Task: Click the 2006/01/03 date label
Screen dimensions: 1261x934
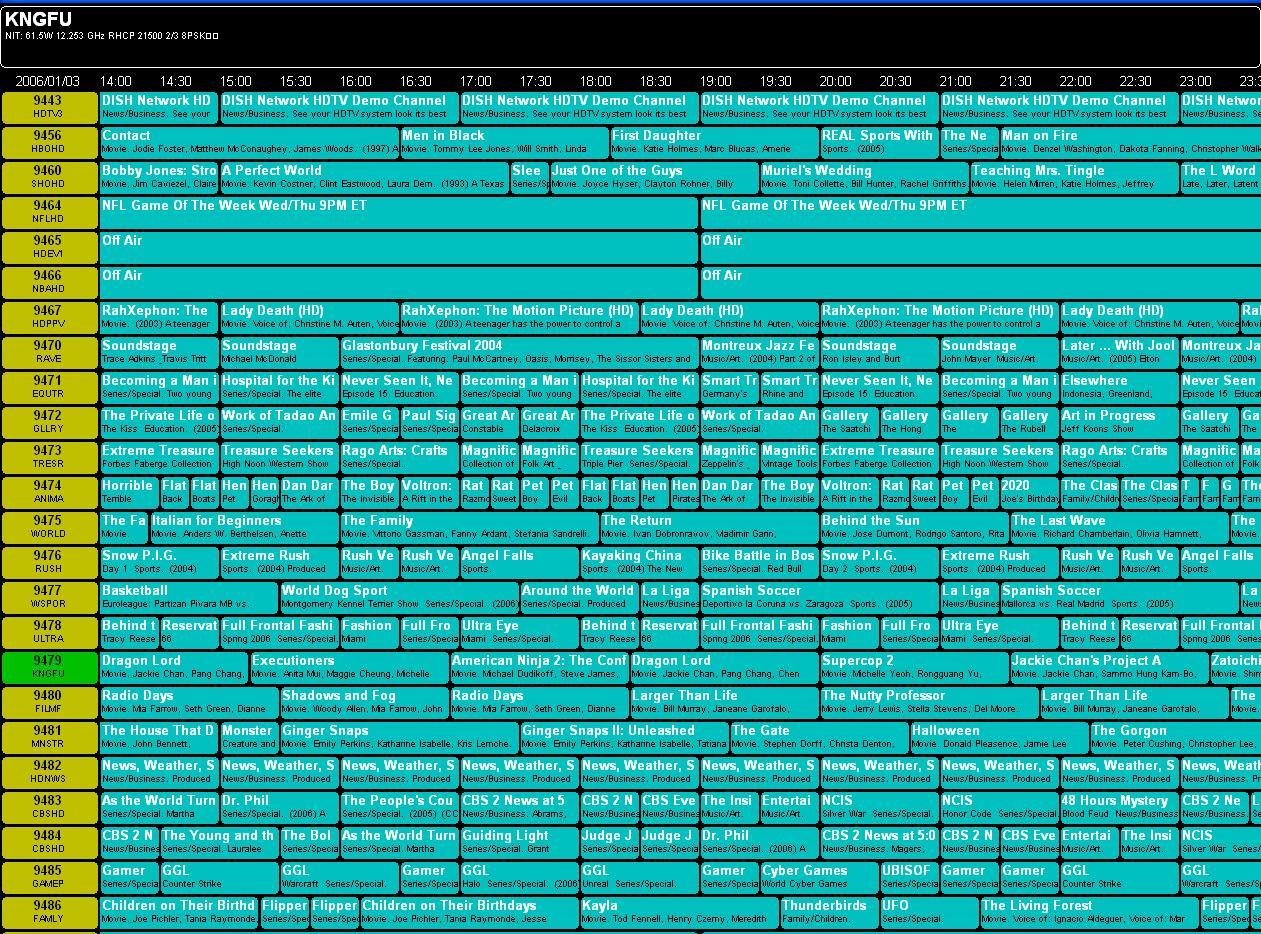Action: (47, 81)
